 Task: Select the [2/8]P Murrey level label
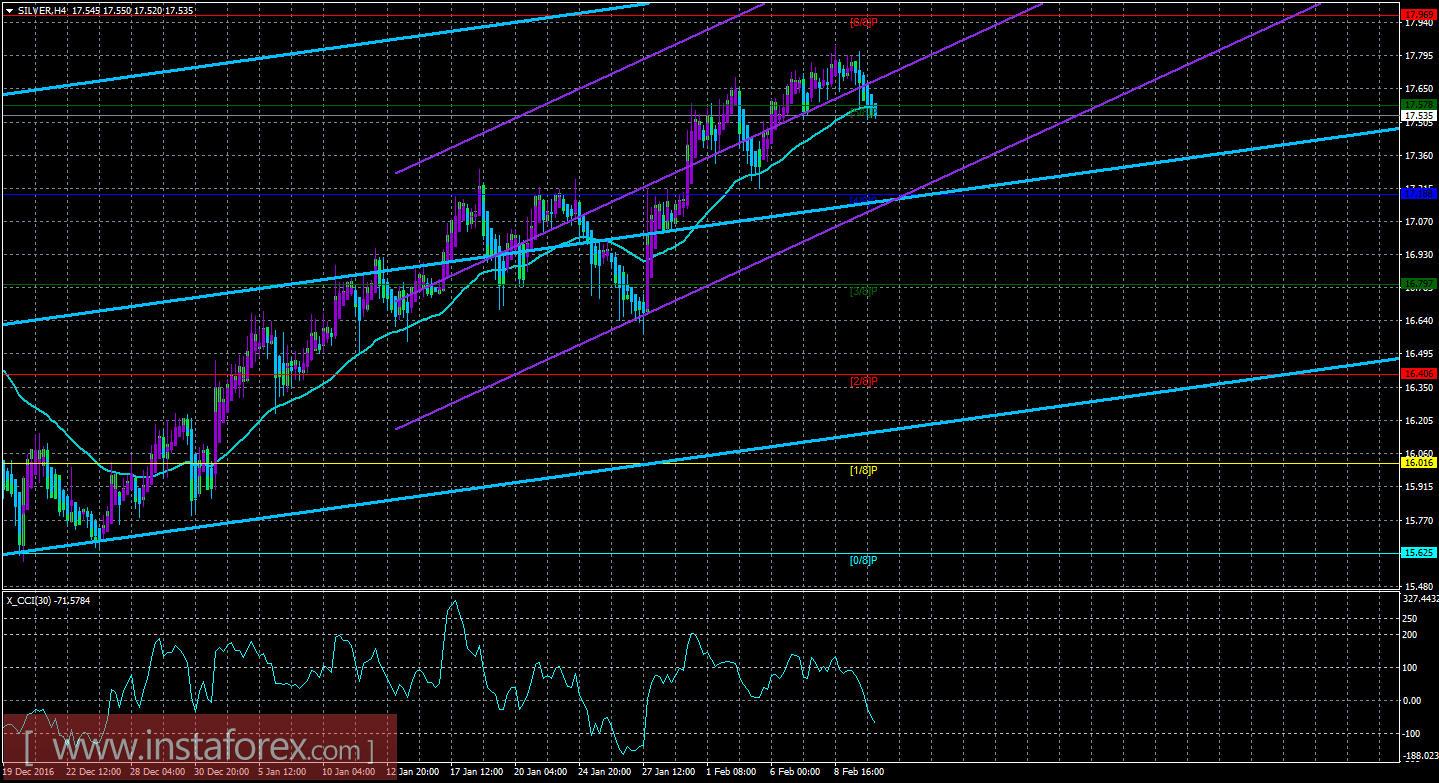863,381
